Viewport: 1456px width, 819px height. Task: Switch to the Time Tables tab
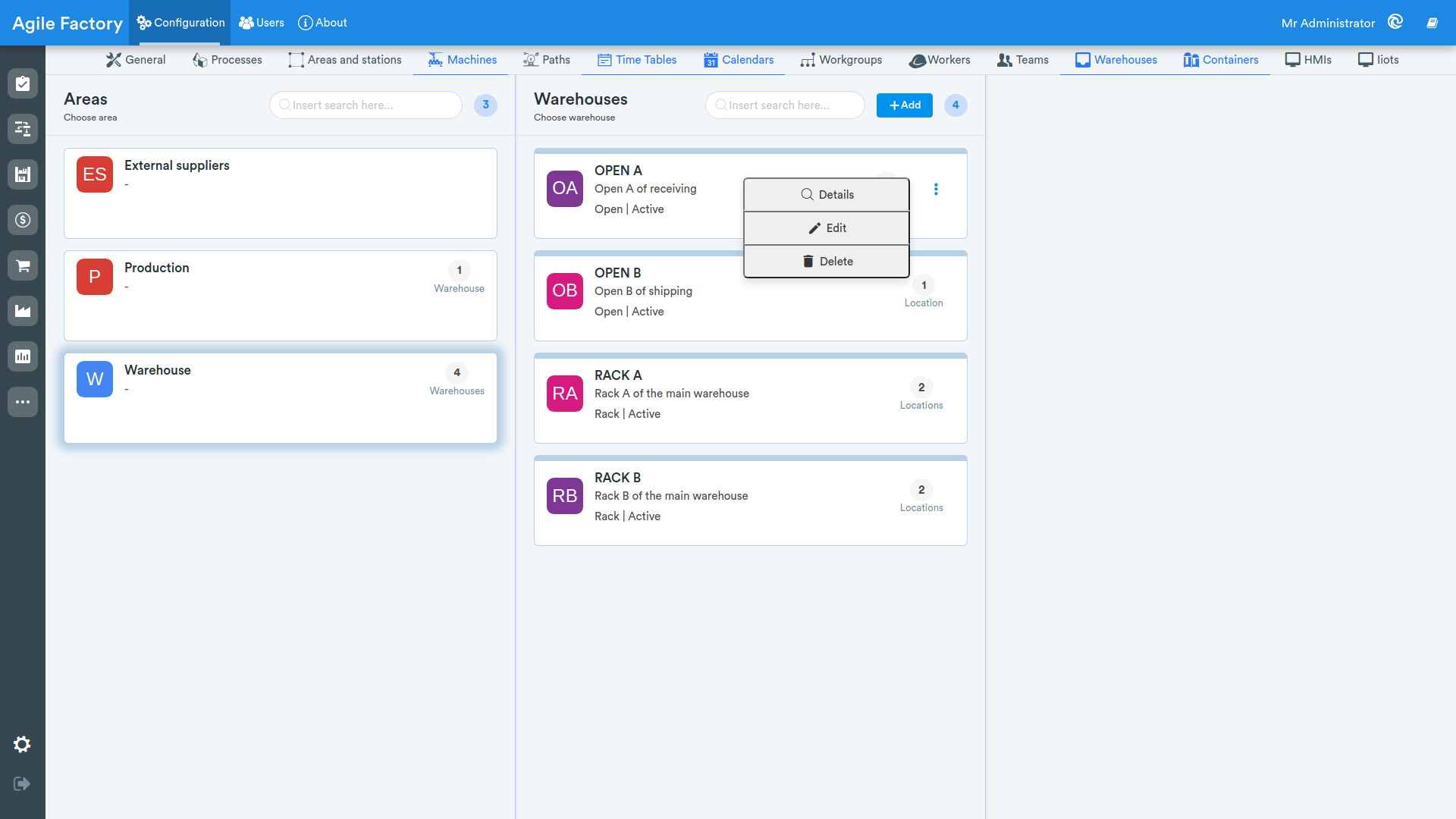(637, 60)
